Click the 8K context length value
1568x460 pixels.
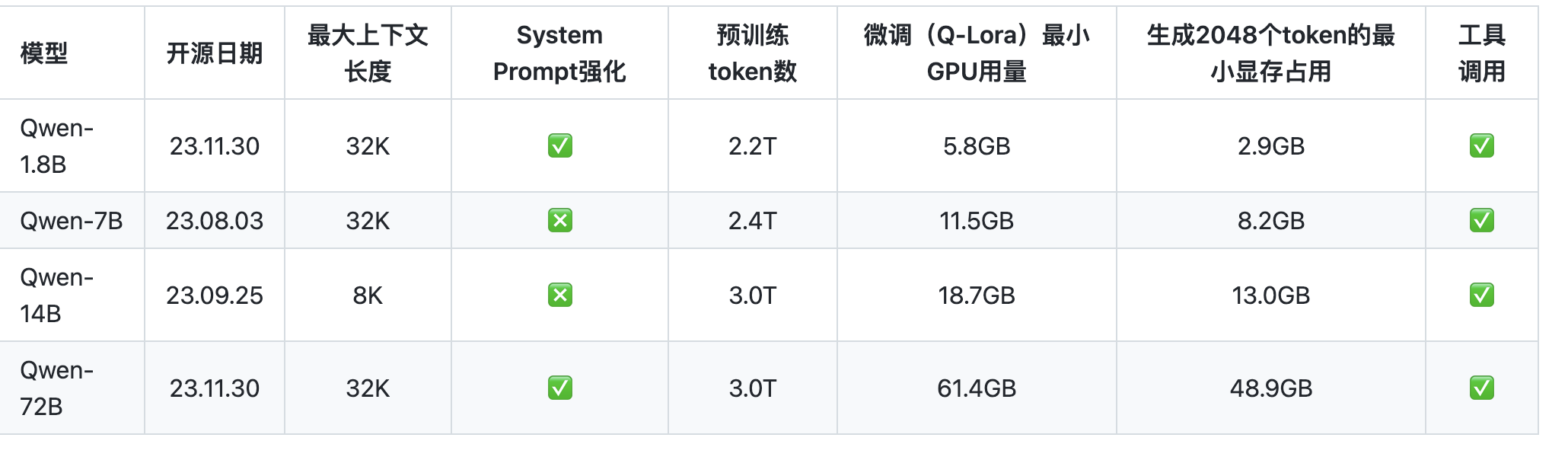[x=368, y=295]
